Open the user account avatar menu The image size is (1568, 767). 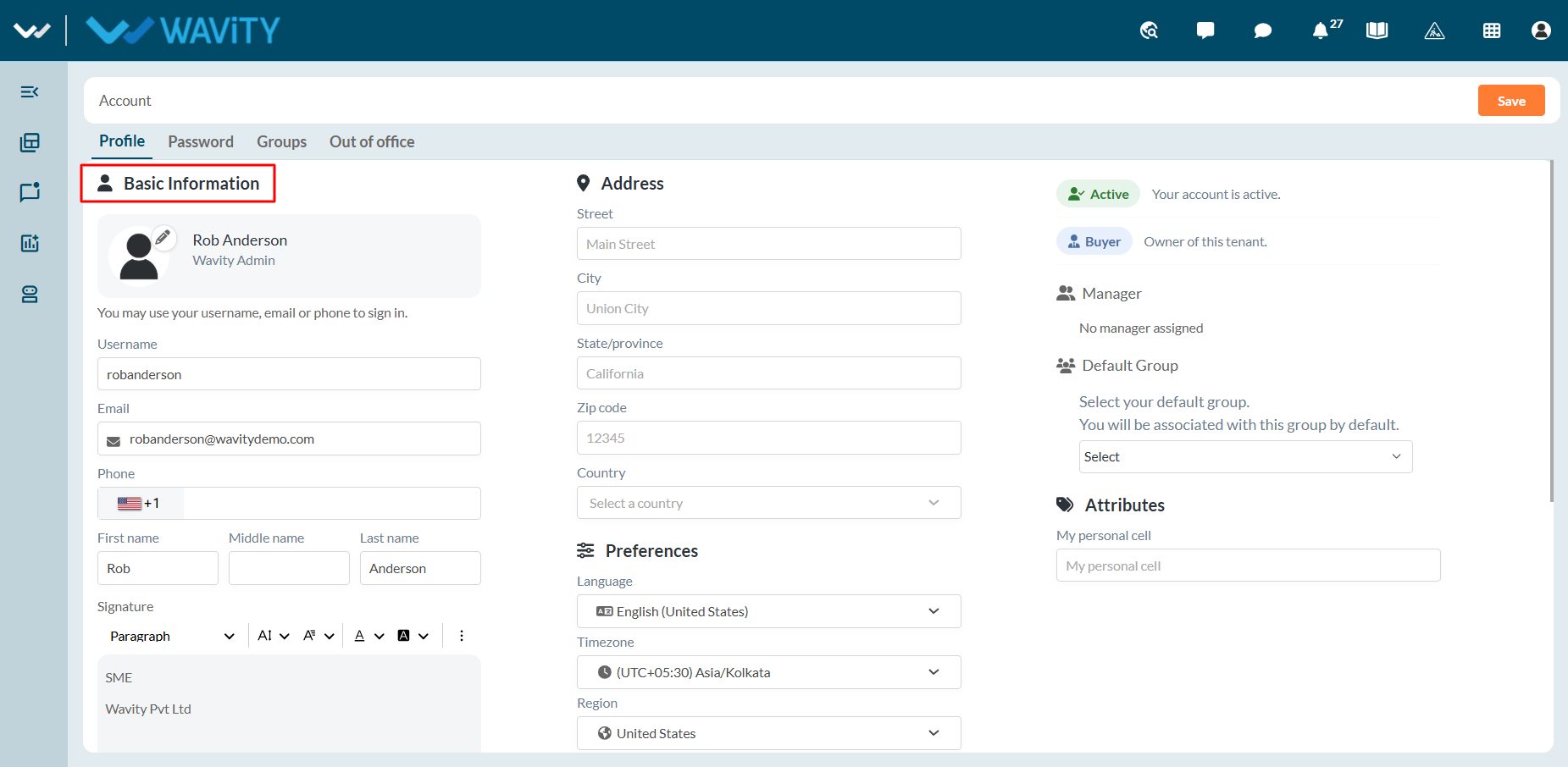[1541, 30]
